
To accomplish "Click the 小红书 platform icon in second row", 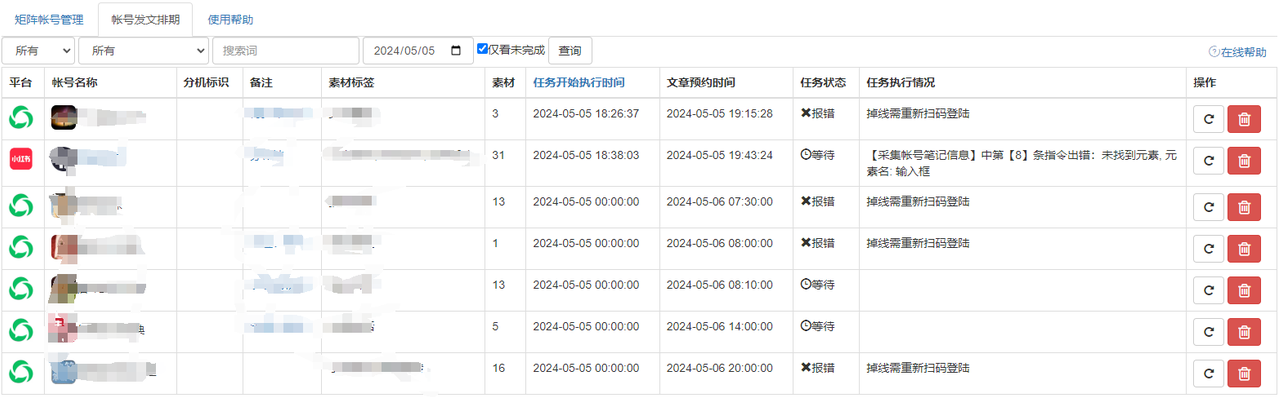I will click(x=21, y=159).
